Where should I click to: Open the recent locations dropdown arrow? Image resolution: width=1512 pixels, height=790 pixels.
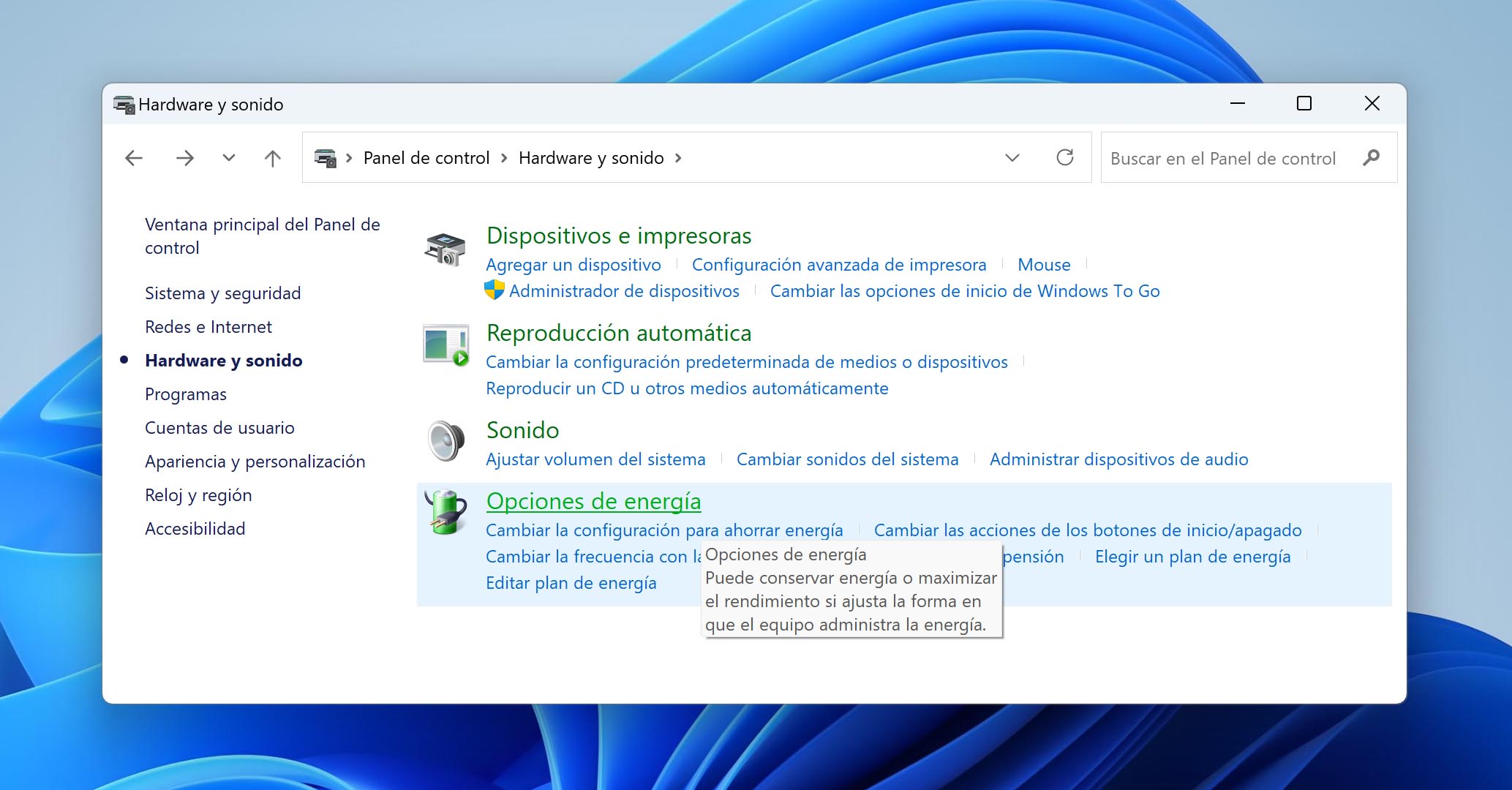point(229,158)
